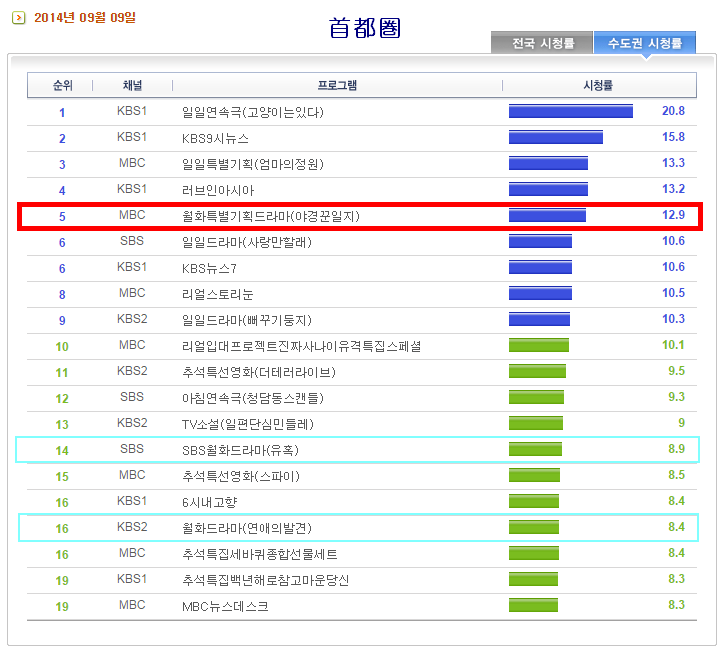Click the 20.8 rating value

pos(673,111)
